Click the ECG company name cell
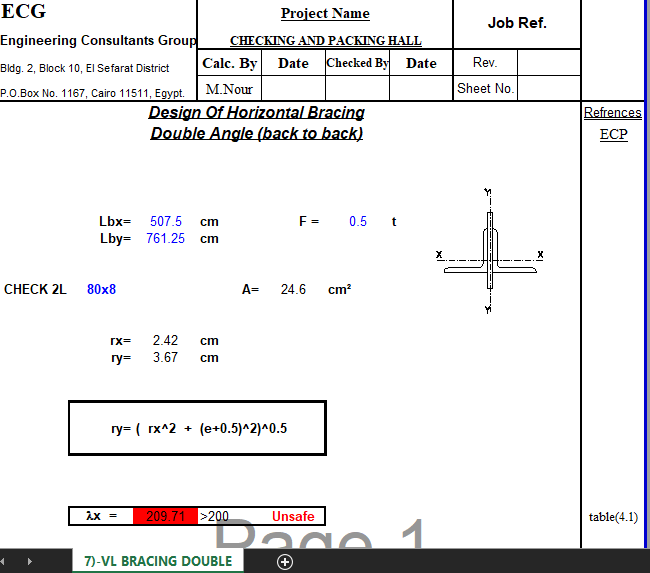 [x=23, y=11]
